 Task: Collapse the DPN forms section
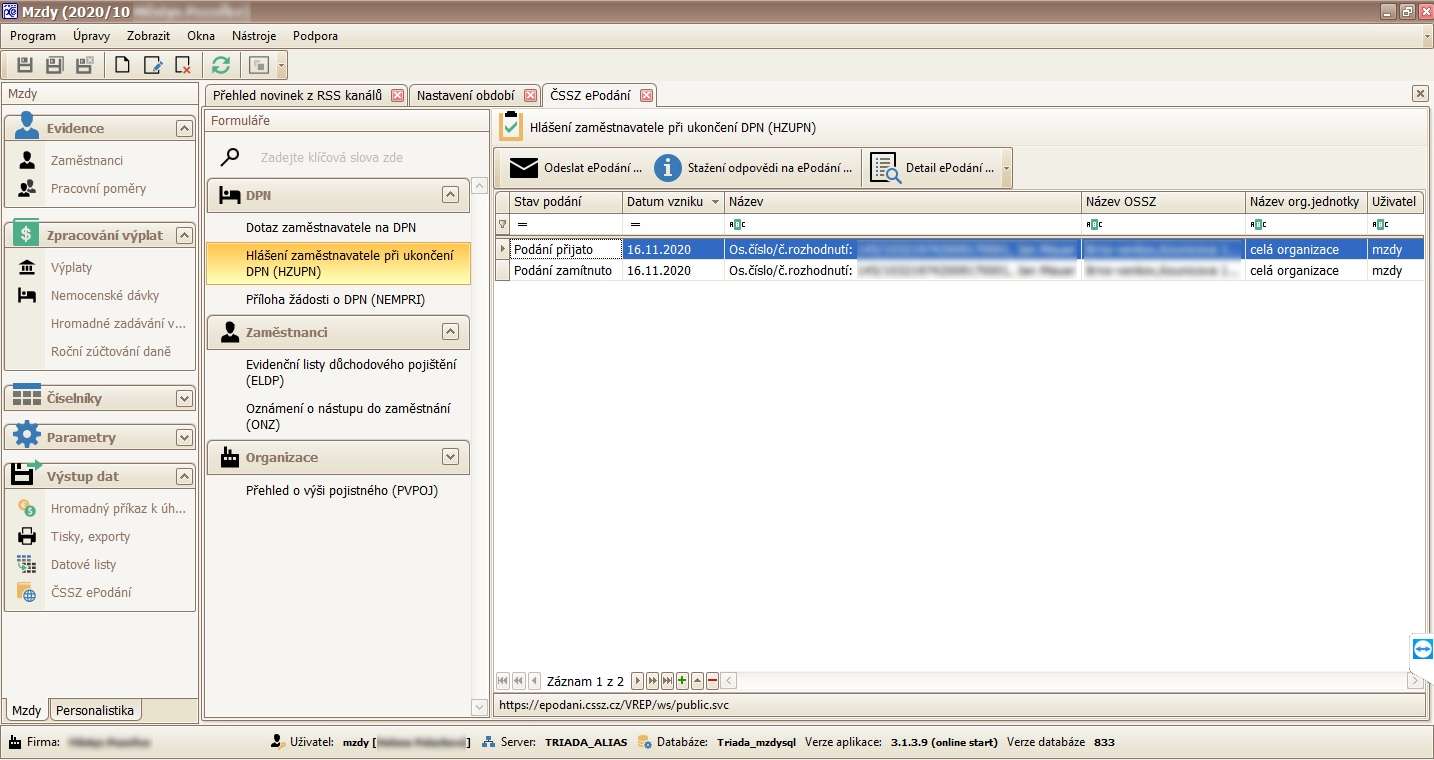pos(450,195)
